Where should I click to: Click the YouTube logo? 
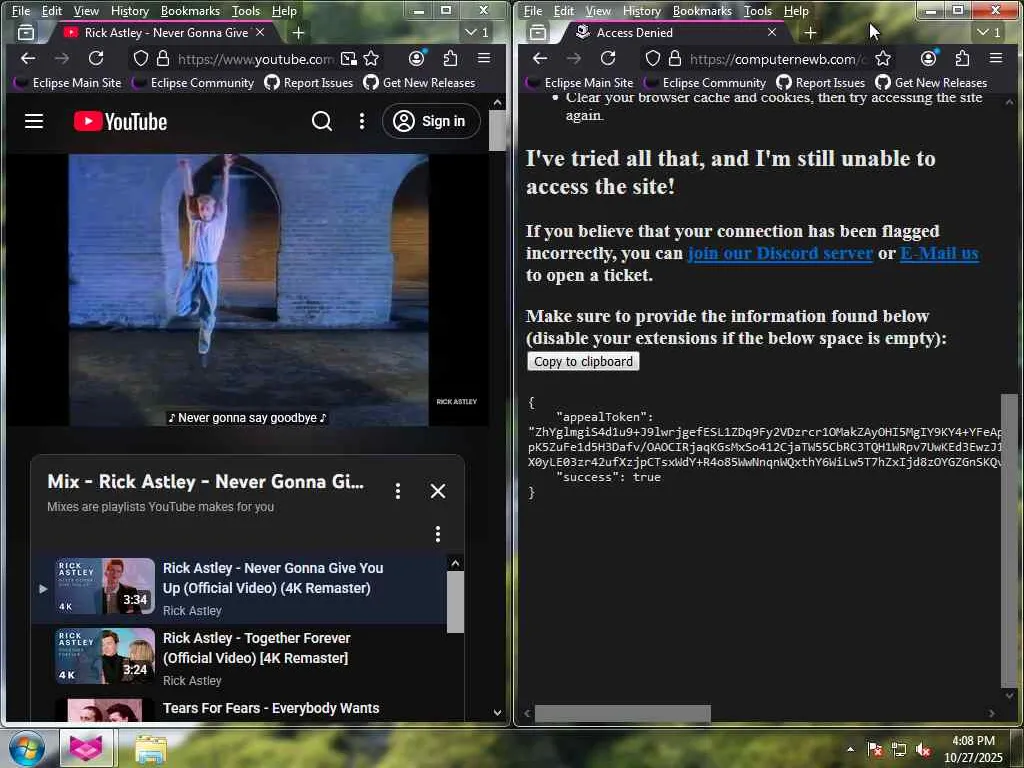120,121
